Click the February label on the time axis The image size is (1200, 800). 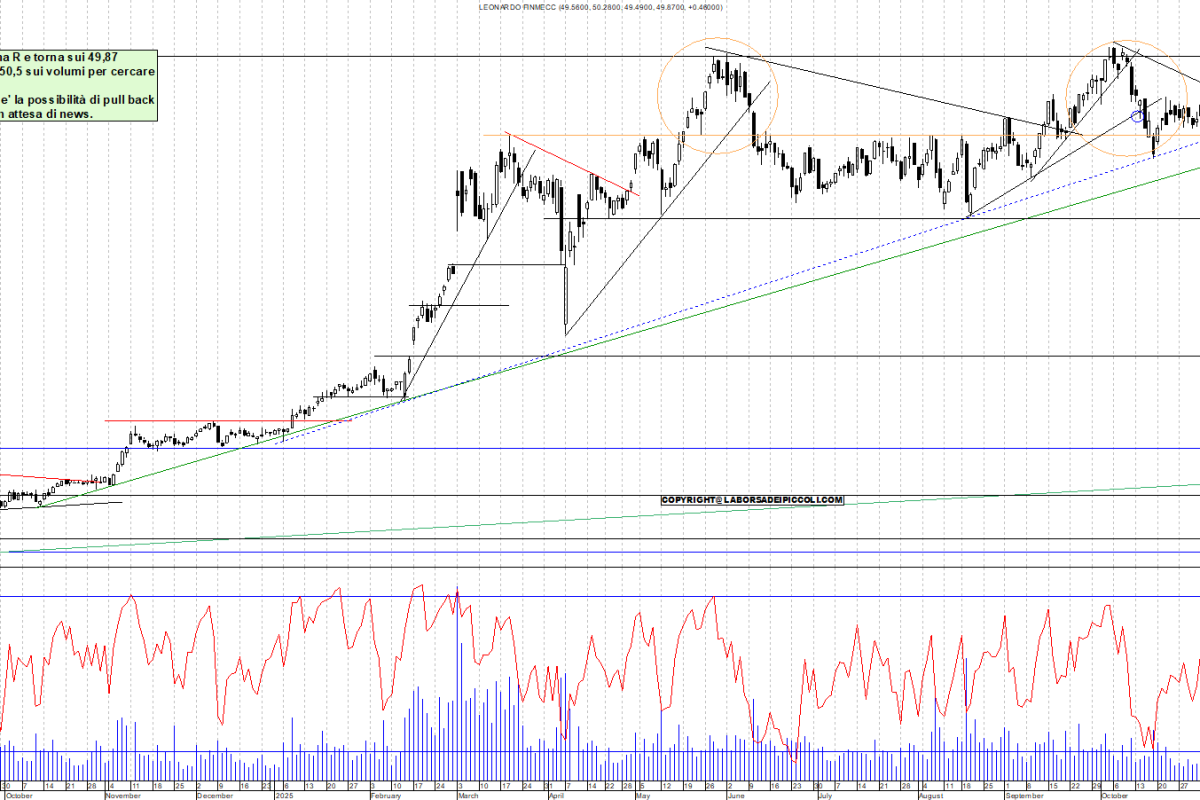click(x=385, y=796)
